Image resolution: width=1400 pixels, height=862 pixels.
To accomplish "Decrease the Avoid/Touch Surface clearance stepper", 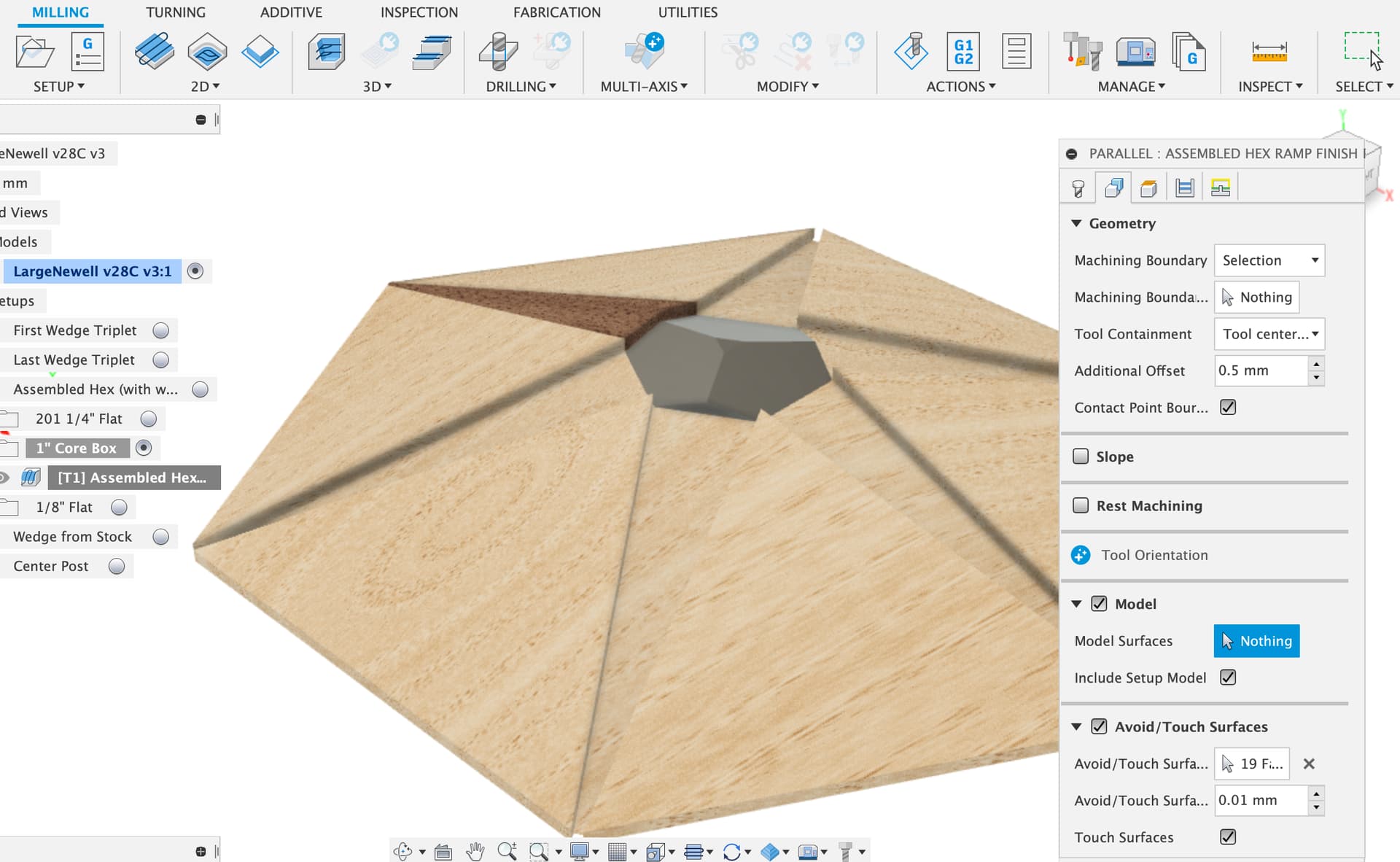I will pyautogui.click(x=1316, y=808).
